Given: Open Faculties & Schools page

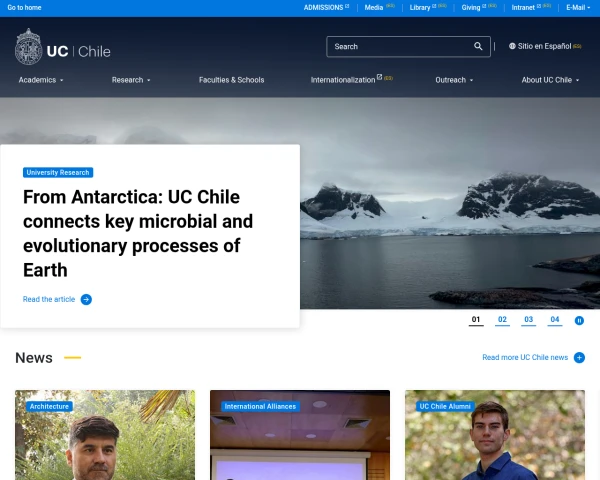Looking at the screenshot, I should (x=232, y=80).
